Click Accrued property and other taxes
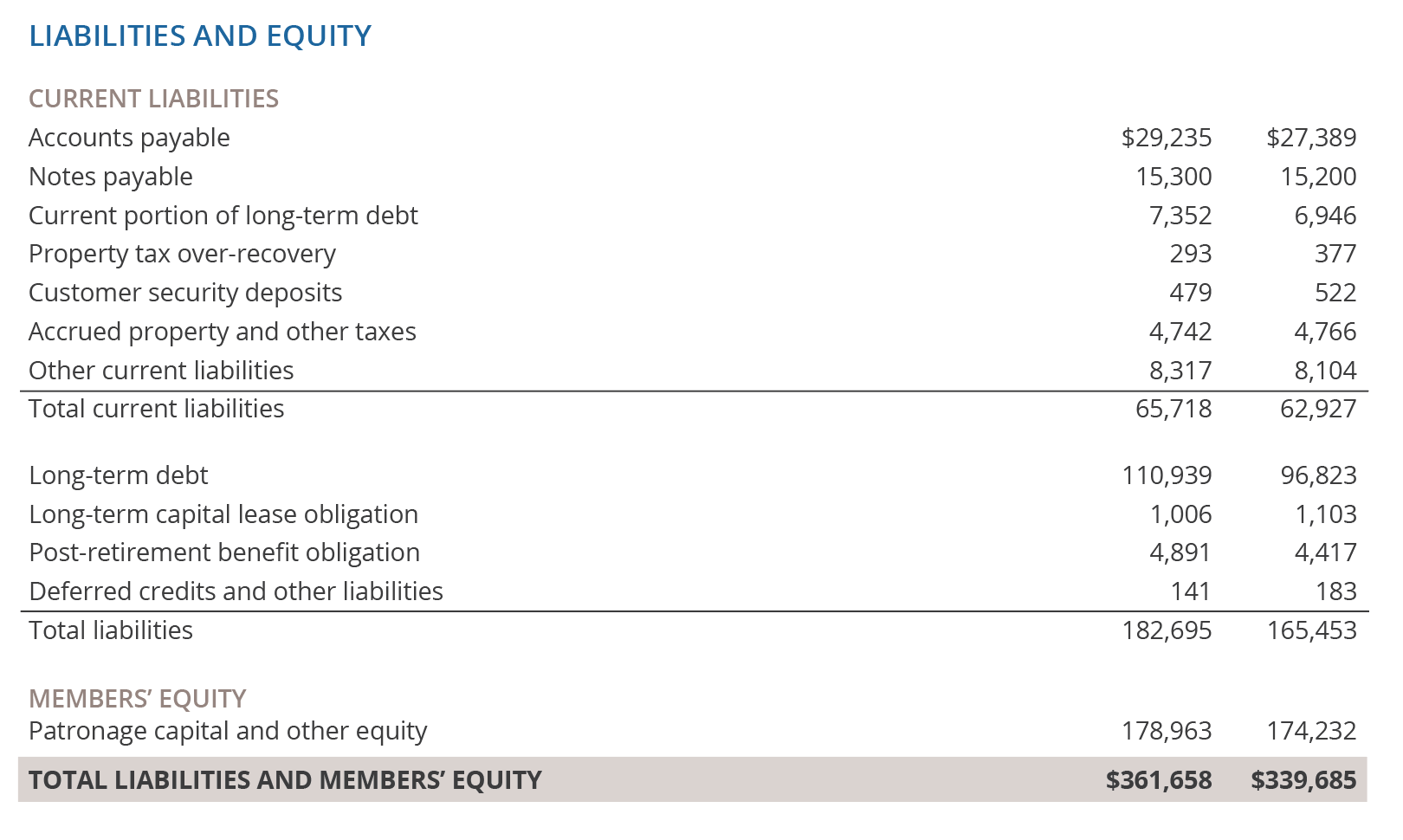The image size is (1403, 840). (222, 332)
